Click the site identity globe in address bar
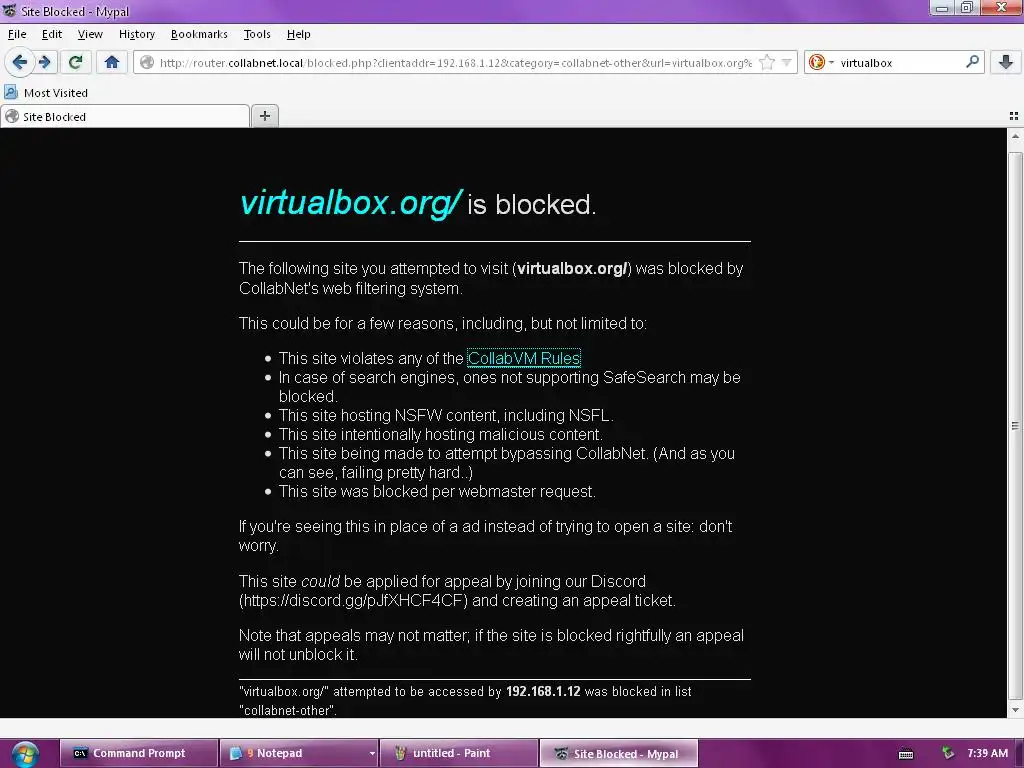Screen dimensions: 1024x768 click(x=147, y=63)
